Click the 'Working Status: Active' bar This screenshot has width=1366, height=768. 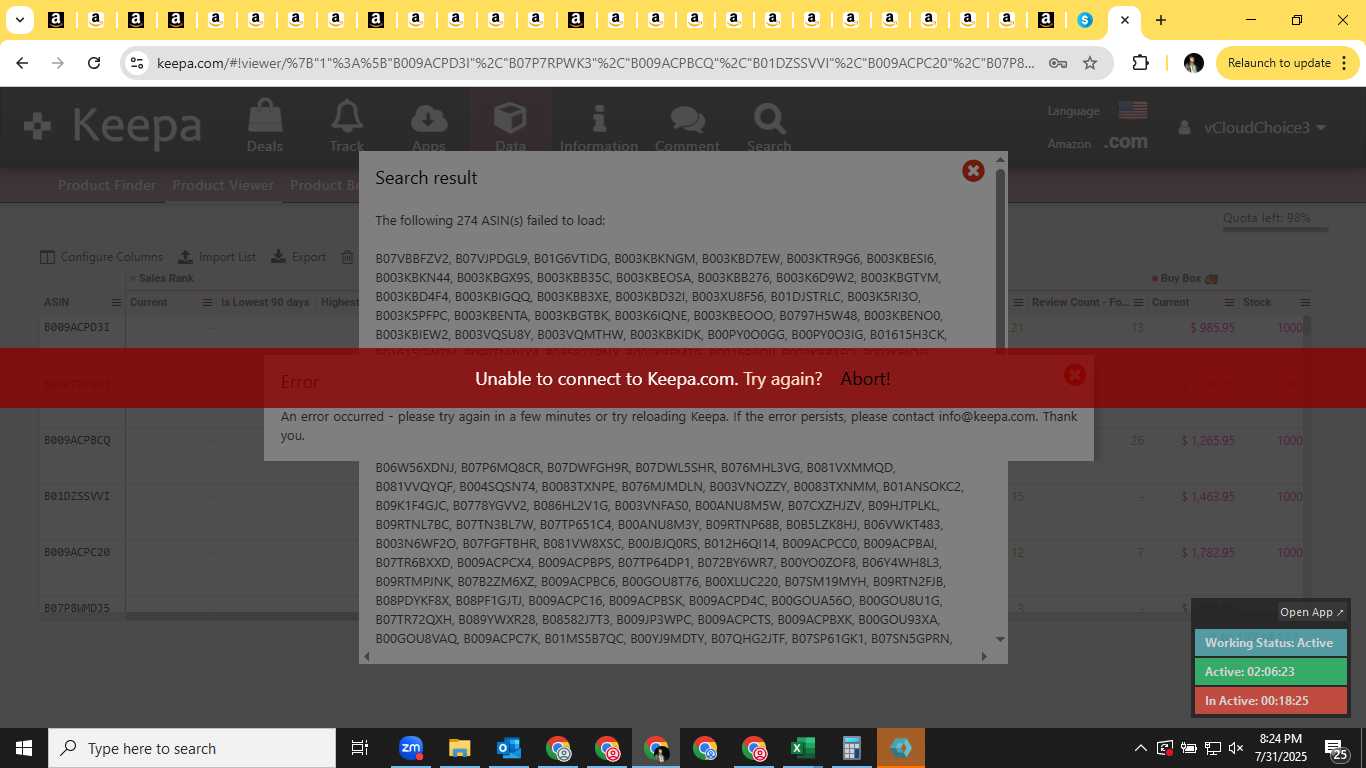(x=1271, y=643)
